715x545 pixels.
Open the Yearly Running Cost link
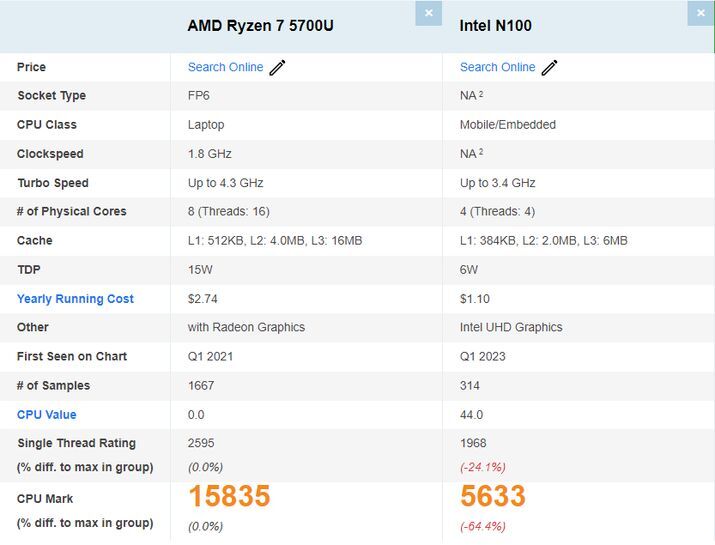(75, 299)
